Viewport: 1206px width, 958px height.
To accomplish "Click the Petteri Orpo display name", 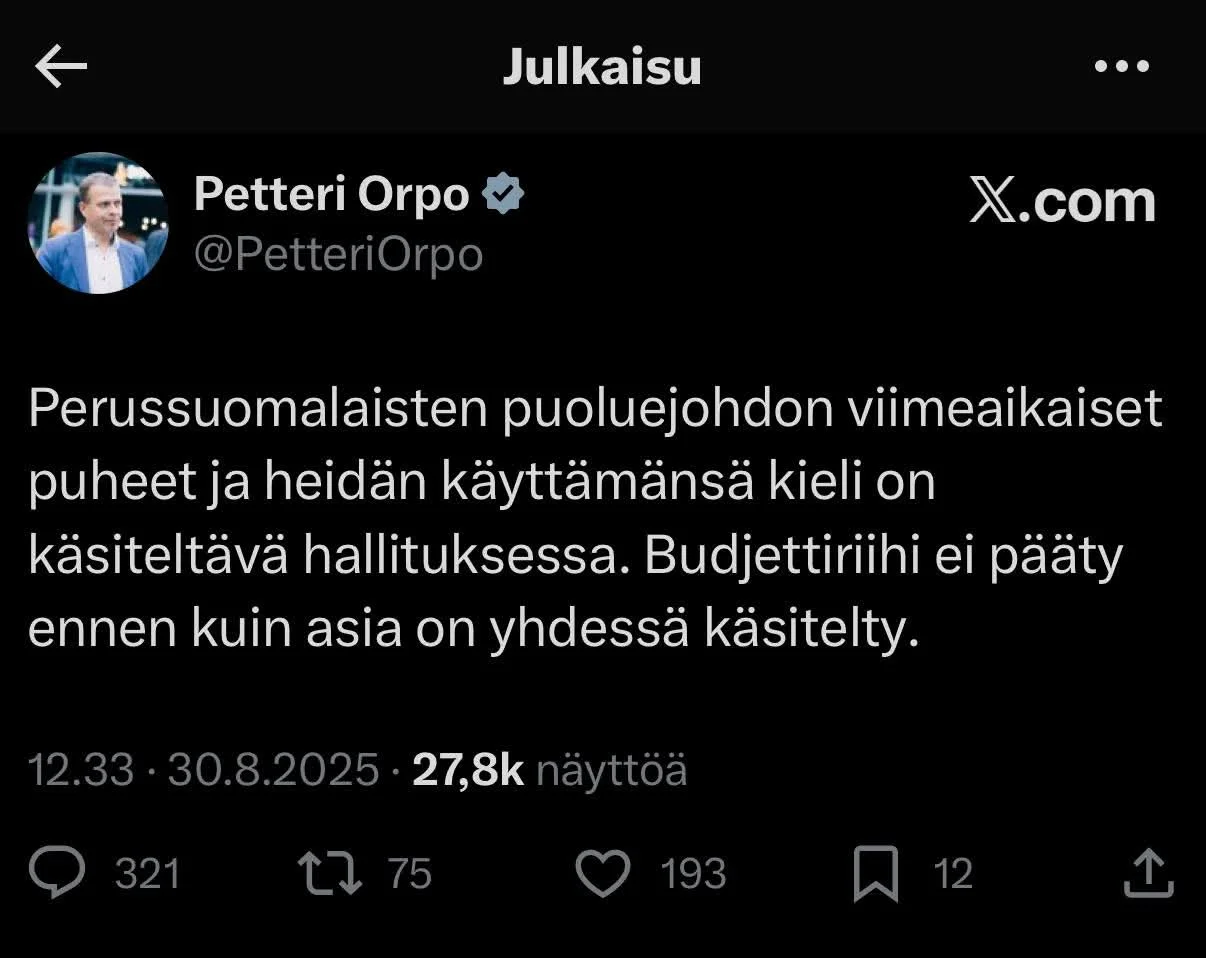I will pyautogui.click(x=331, y=193).
